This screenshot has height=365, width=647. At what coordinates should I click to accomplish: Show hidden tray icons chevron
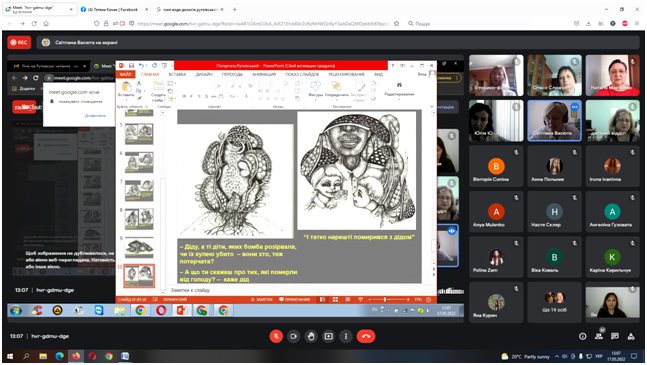(x=557, y=356)
